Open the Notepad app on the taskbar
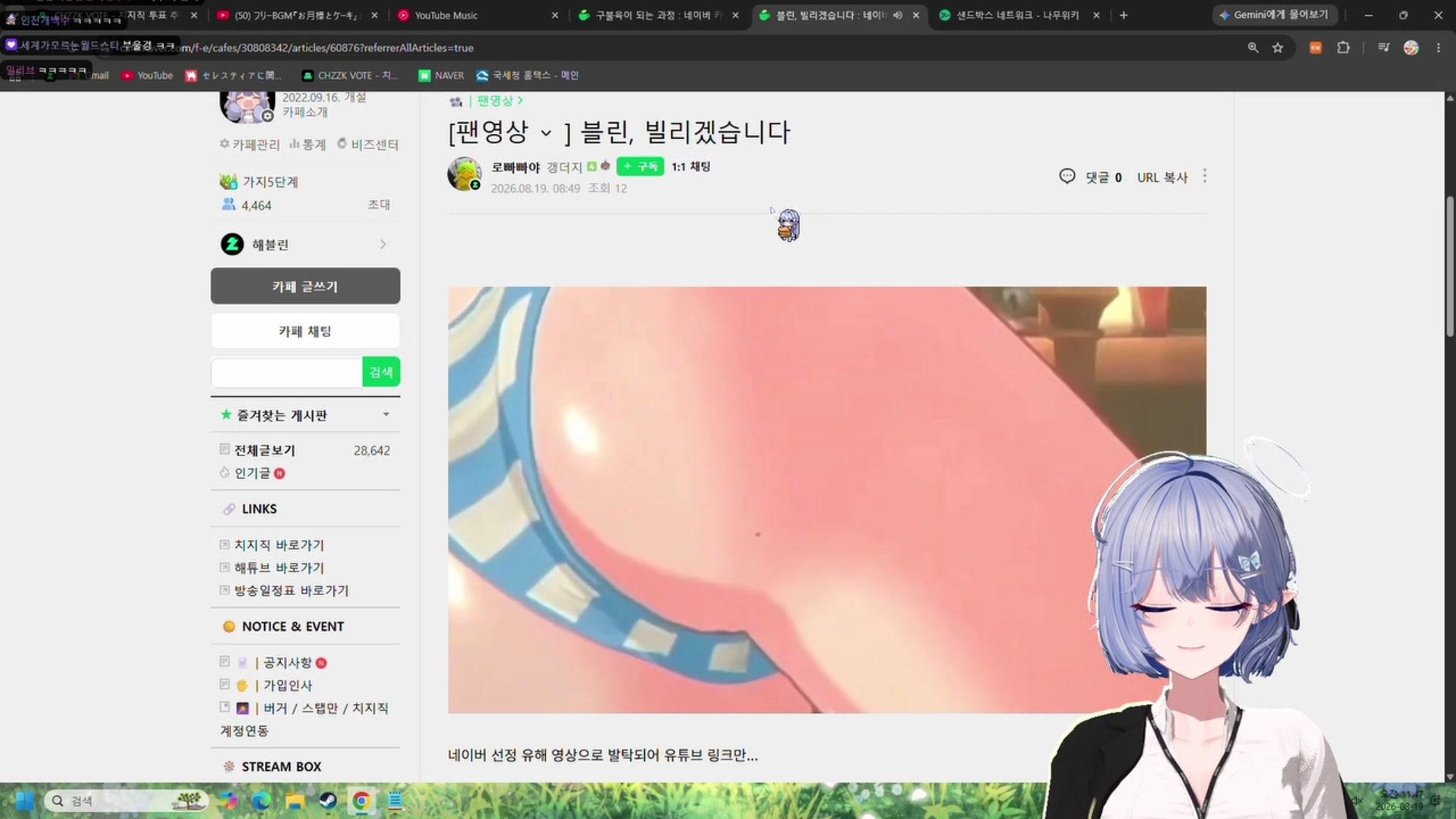 coord(395,800)
